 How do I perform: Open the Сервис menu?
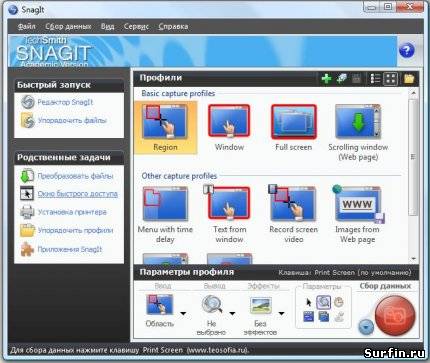136,26
